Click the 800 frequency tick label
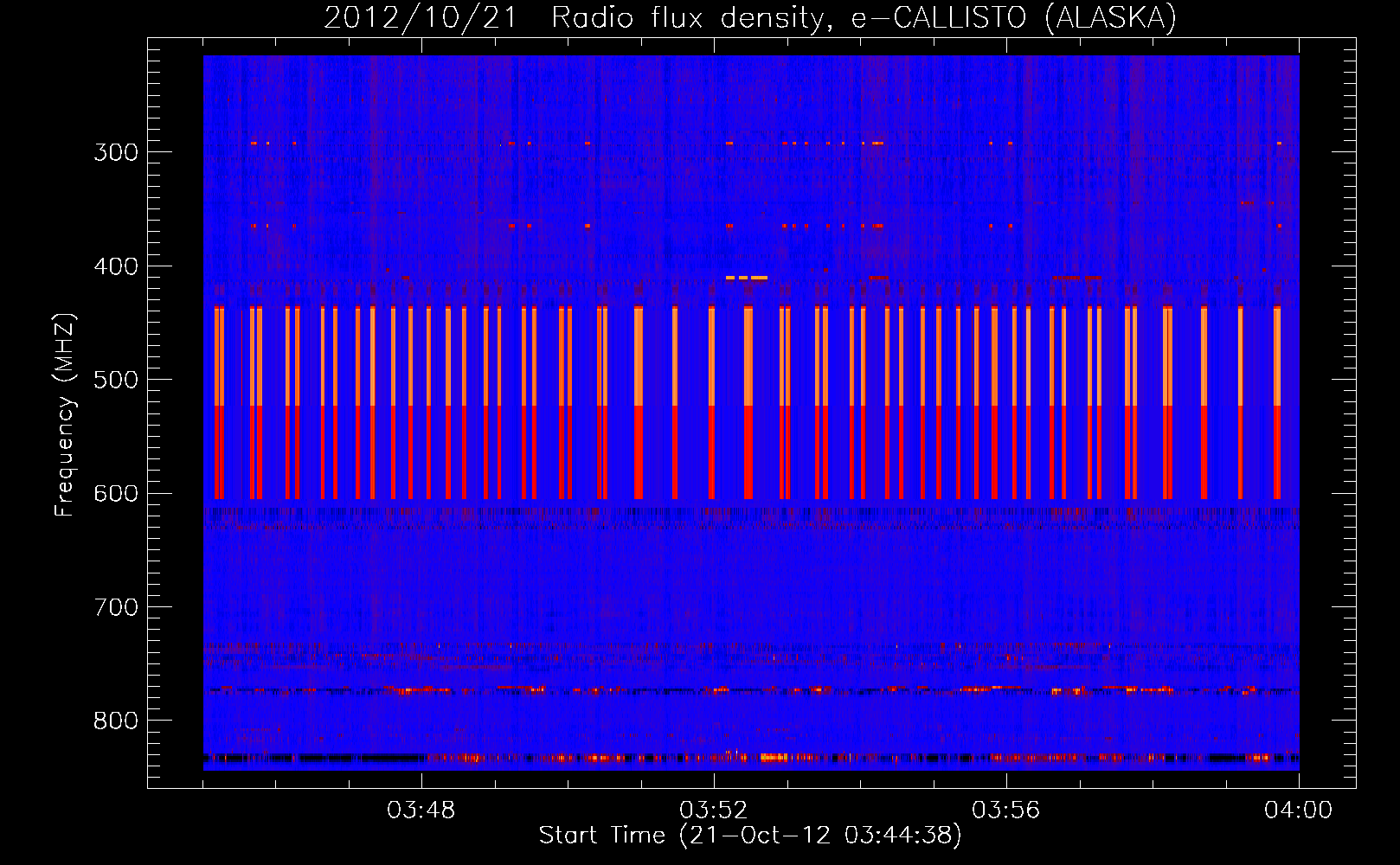Screen dimensions: 1400x865 (x=116, y=721)
